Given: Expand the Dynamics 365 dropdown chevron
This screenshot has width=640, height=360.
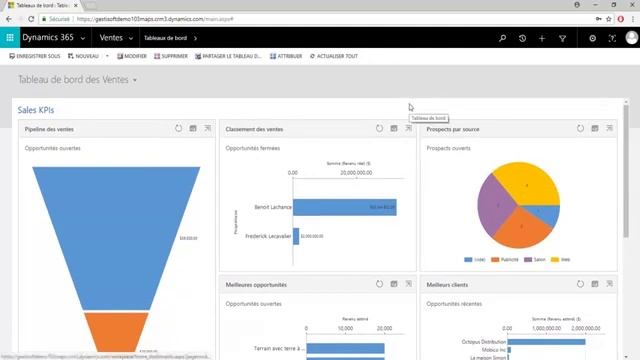Looking at the screenshot, I should tap(83, 38).
